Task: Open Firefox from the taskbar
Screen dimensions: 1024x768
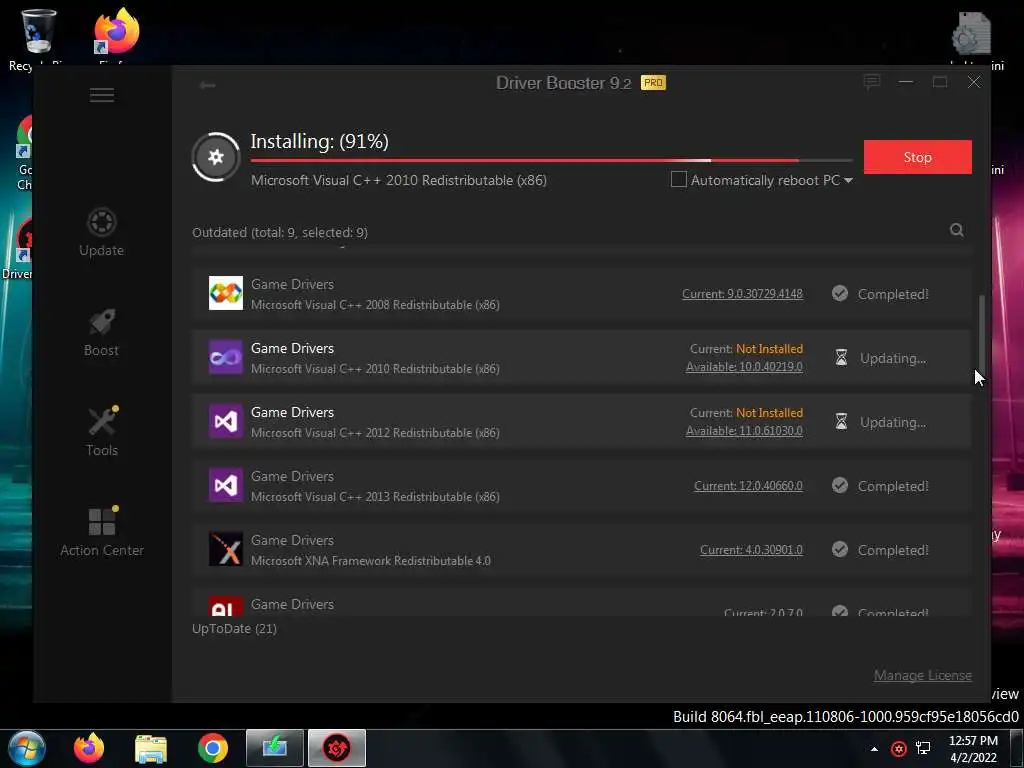Action: coord(89,748)
